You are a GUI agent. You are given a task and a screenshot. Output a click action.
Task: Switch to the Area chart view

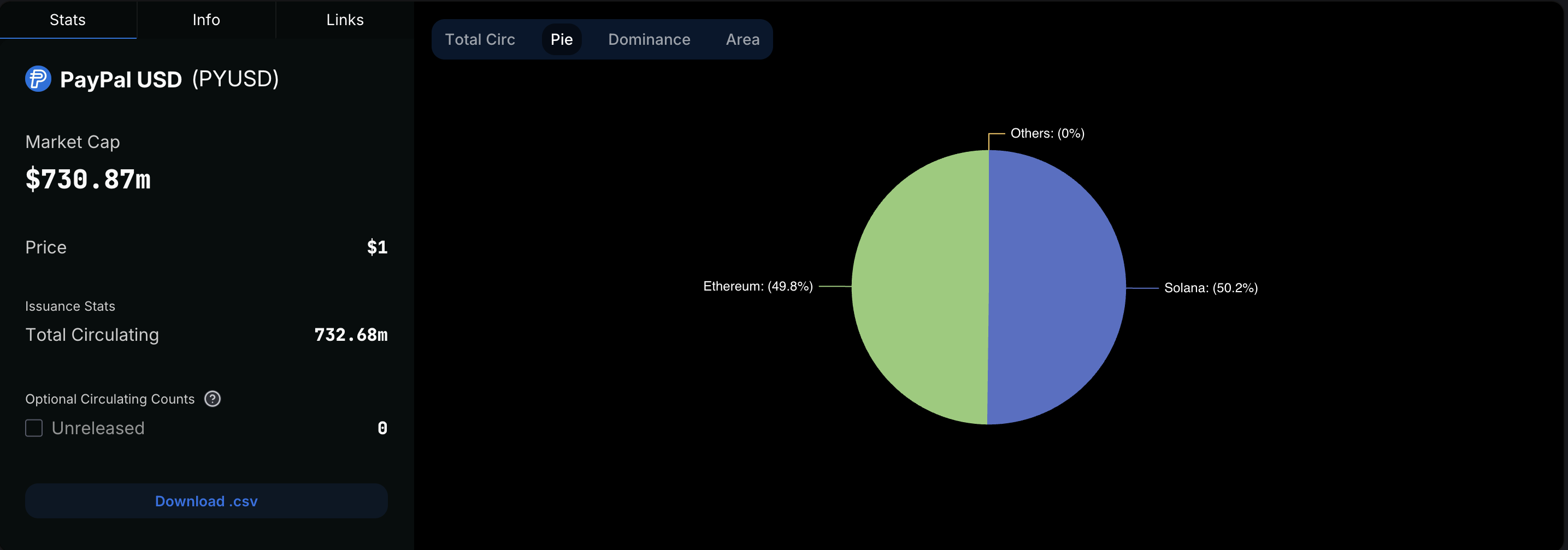pos(742,39)
